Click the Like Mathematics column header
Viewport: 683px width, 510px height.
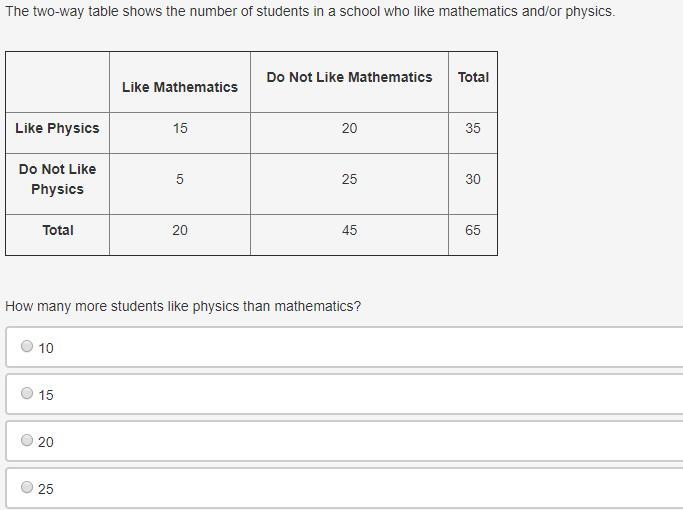180,87
